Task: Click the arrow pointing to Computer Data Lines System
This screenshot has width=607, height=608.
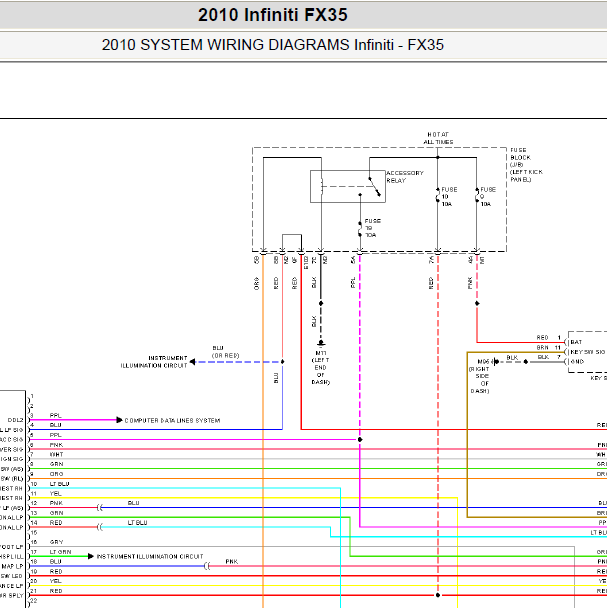Action: point(119,420)
